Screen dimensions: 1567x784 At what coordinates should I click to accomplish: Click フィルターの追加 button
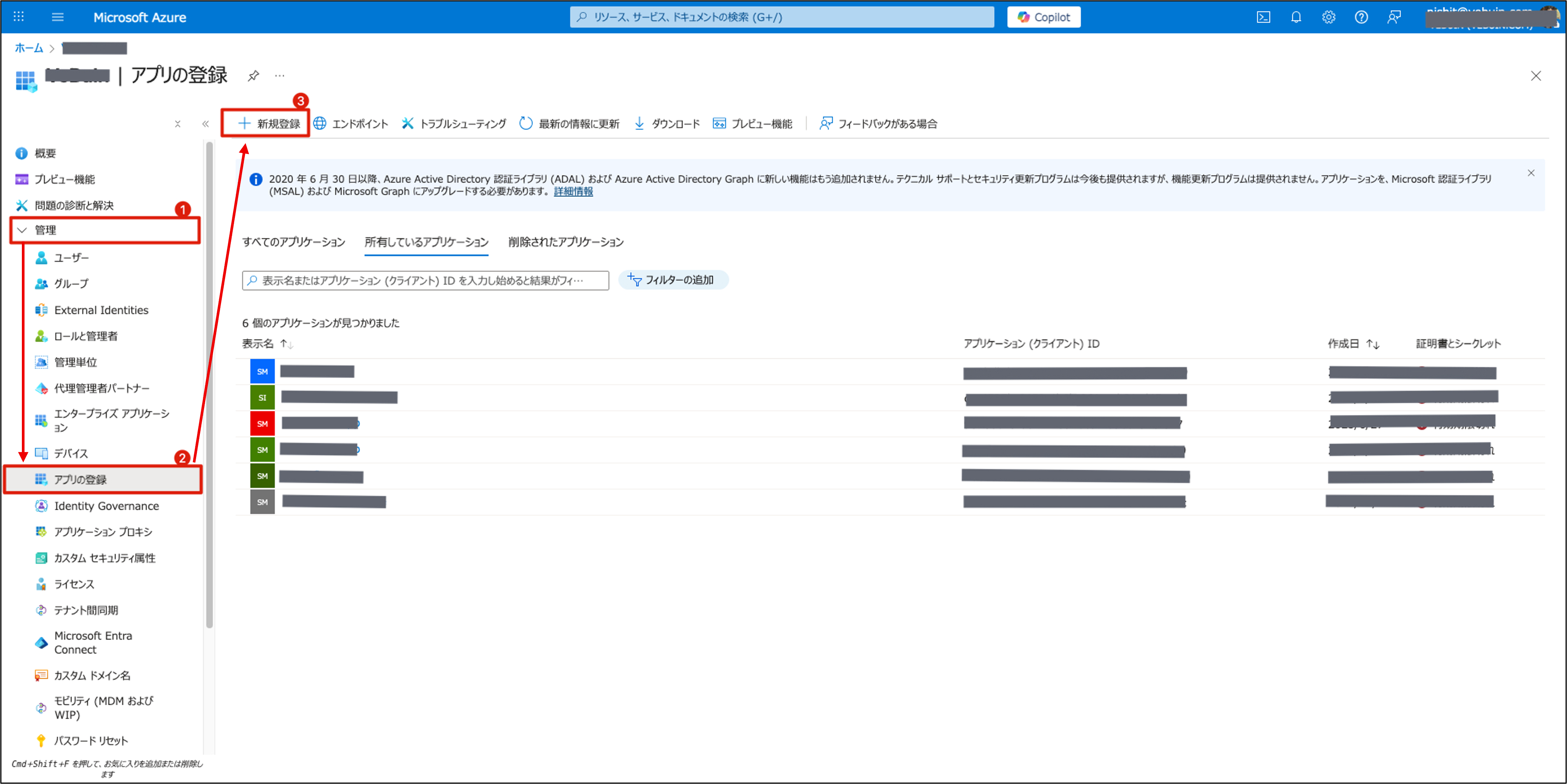coord(673,281)
